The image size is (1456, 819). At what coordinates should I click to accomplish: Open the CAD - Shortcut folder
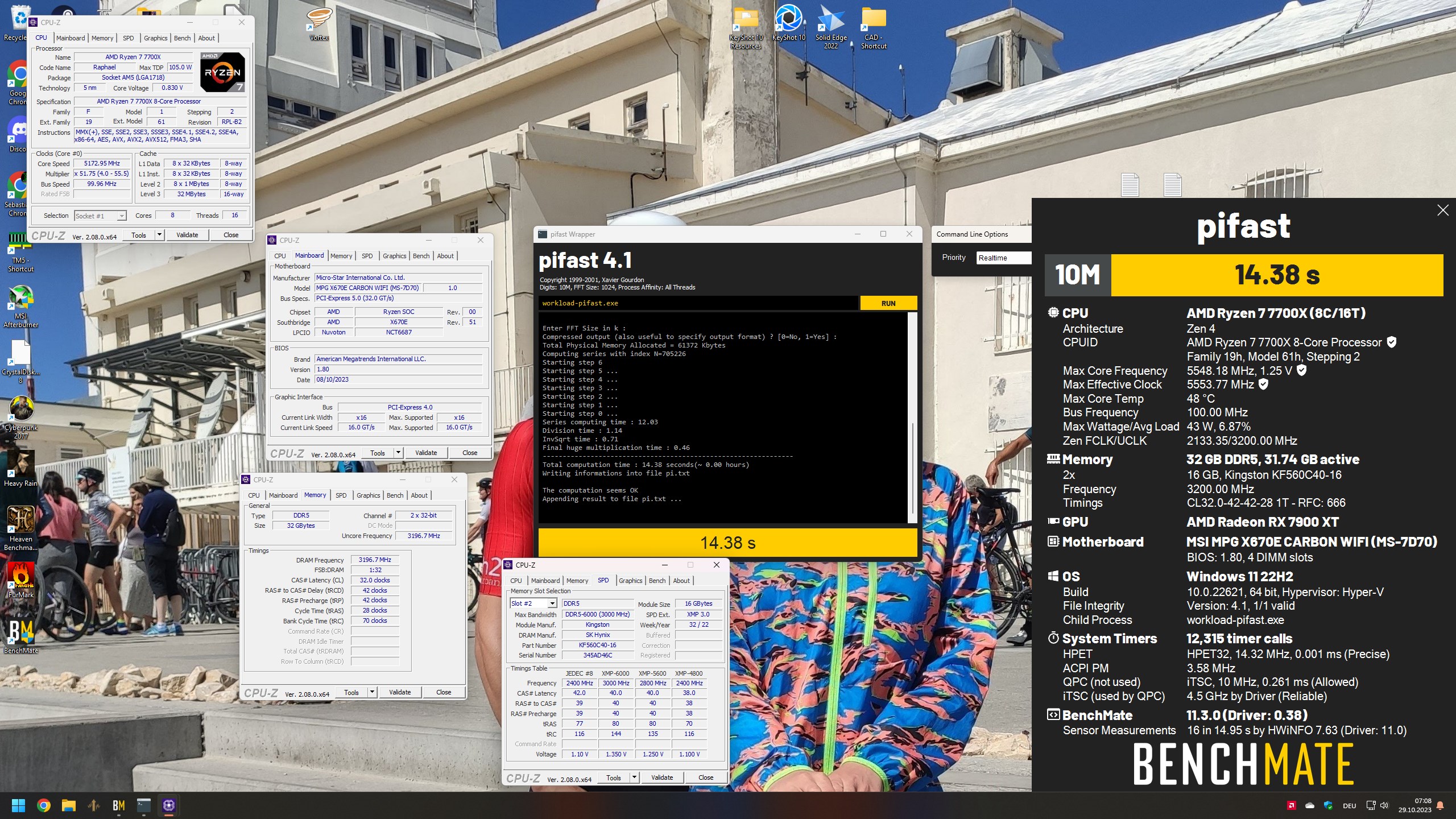point(874,28)
